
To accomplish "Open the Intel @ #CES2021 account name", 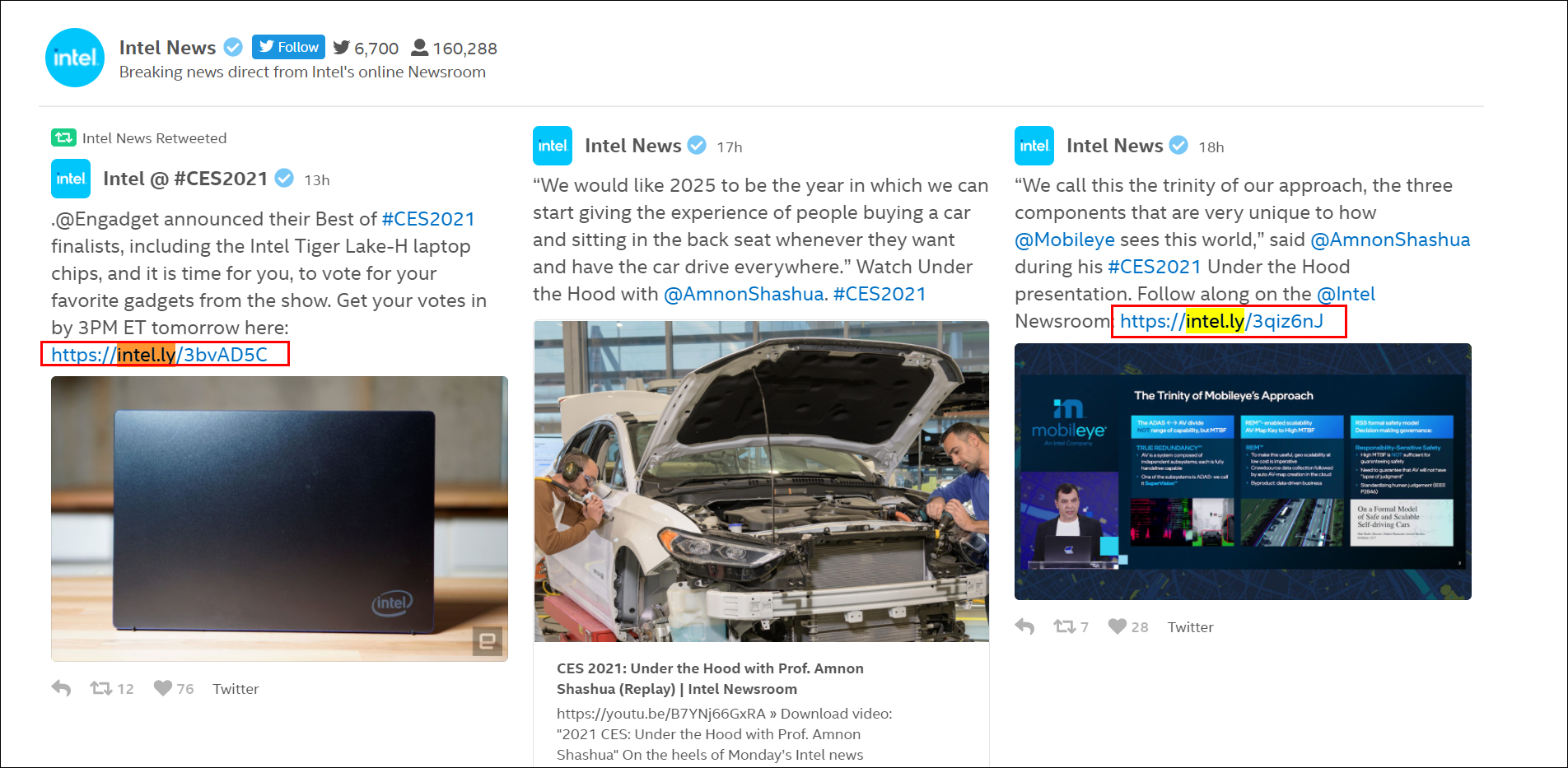I will 185,179.
